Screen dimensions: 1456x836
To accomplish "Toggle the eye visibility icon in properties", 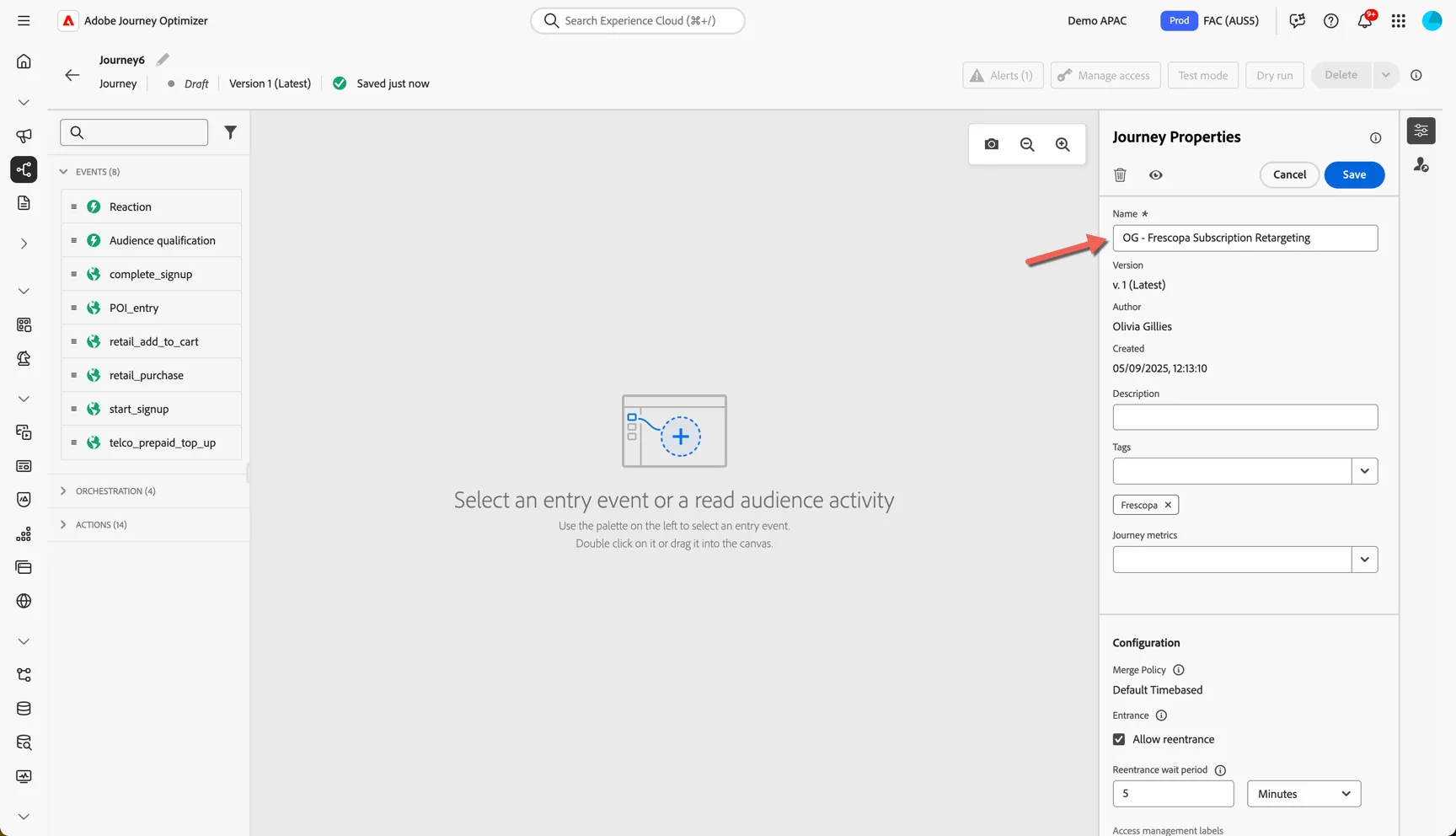I will coord(1155,174).
